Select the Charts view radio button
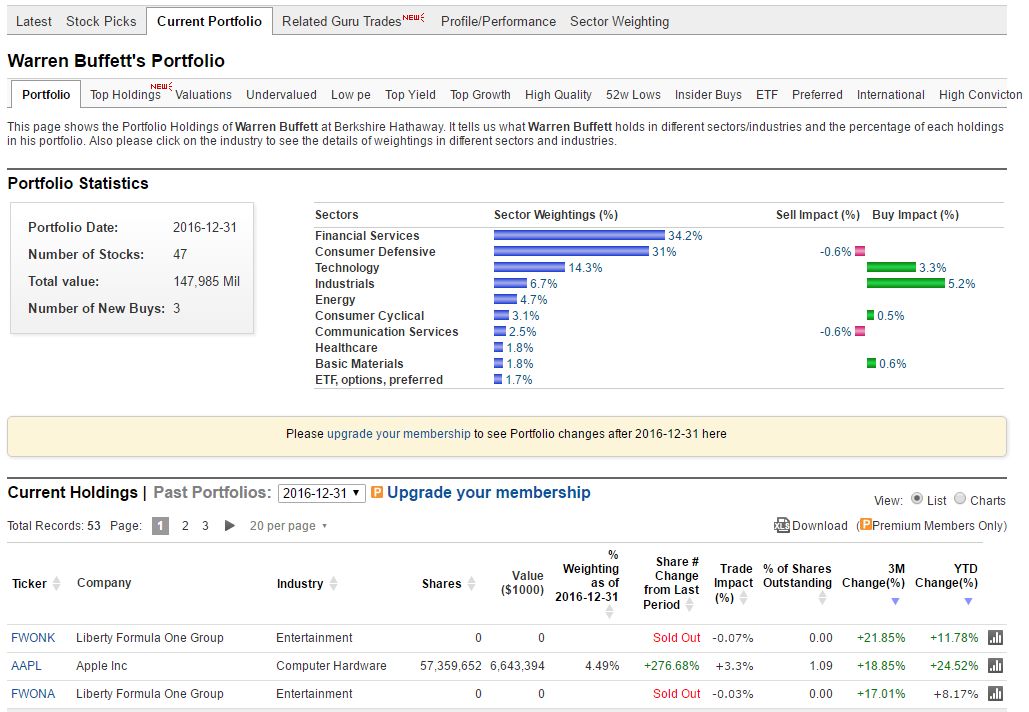 [x=959, y=499]
